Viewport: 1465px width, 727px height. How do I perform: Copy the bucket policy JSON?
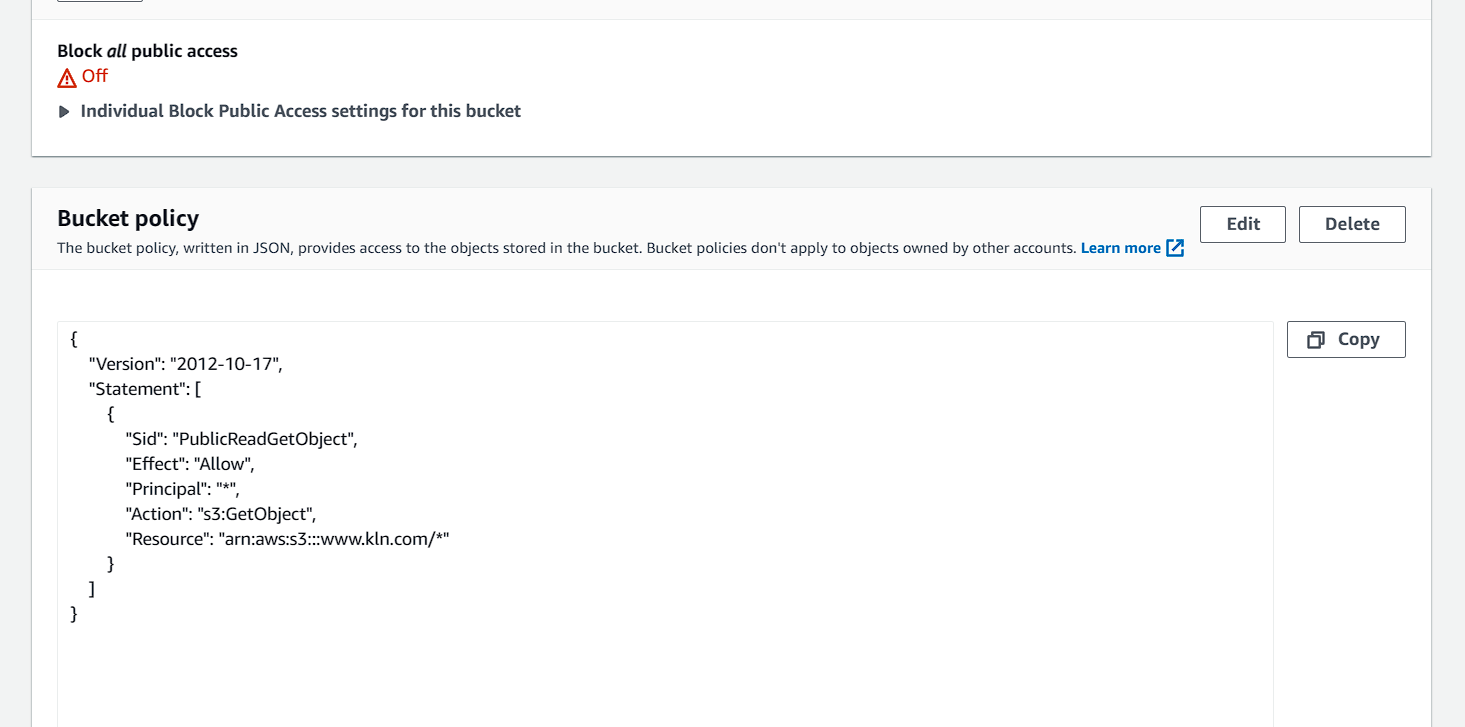[x=1346, y=339]
